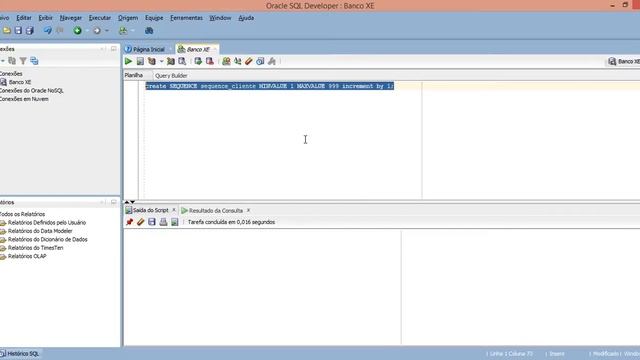Viewport: 640px width, 360px height.
Task: Switch to the Planilha sub-tab
Action: [x=133, y=76]
